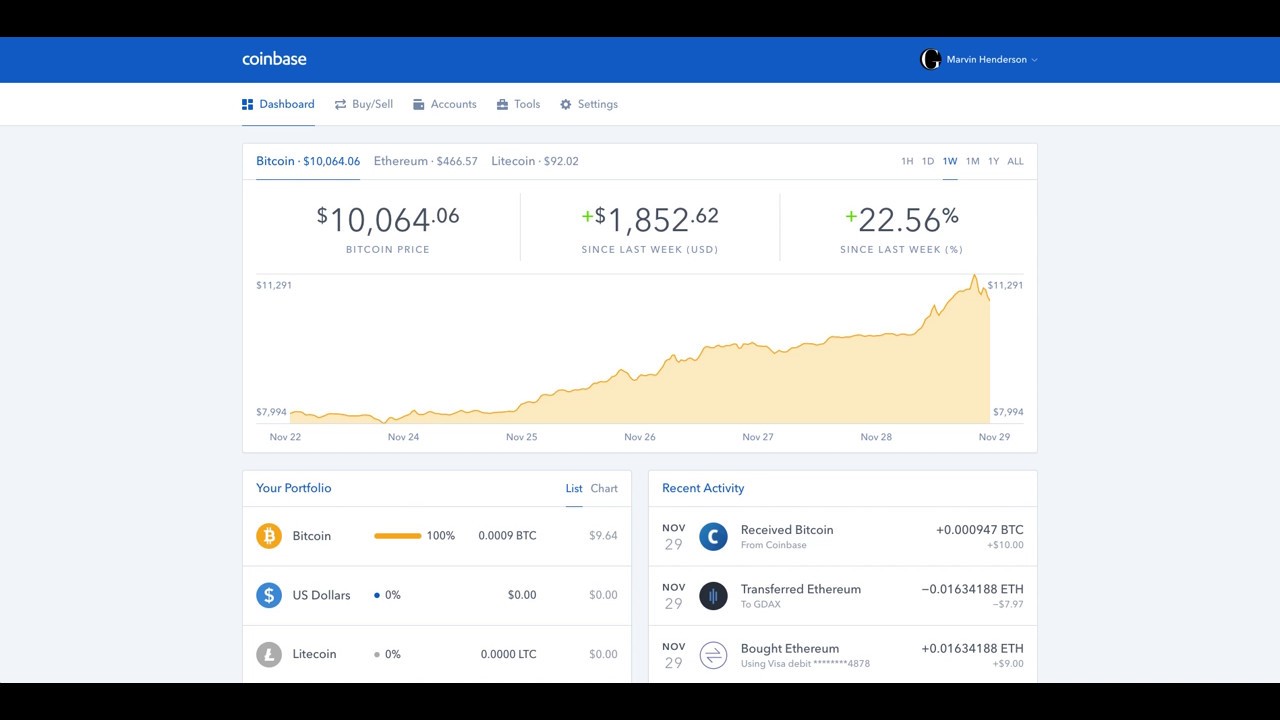Click the $10,064.06 Bitcoin price value
The height and width of the screenshot is (720, 1280).
pyautogui.click(x=388, y=219)
